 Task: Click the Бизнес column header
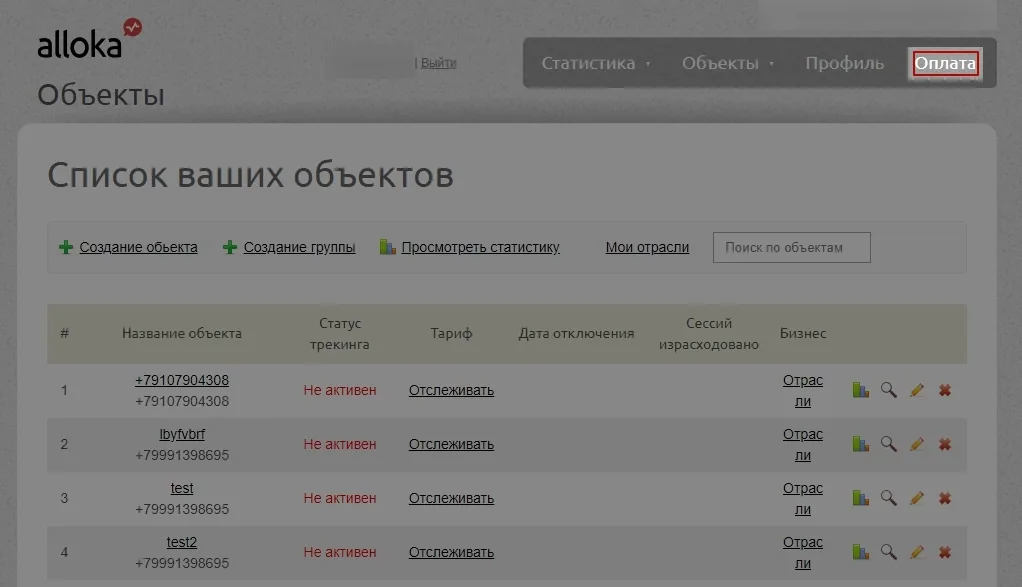[802, 334]
